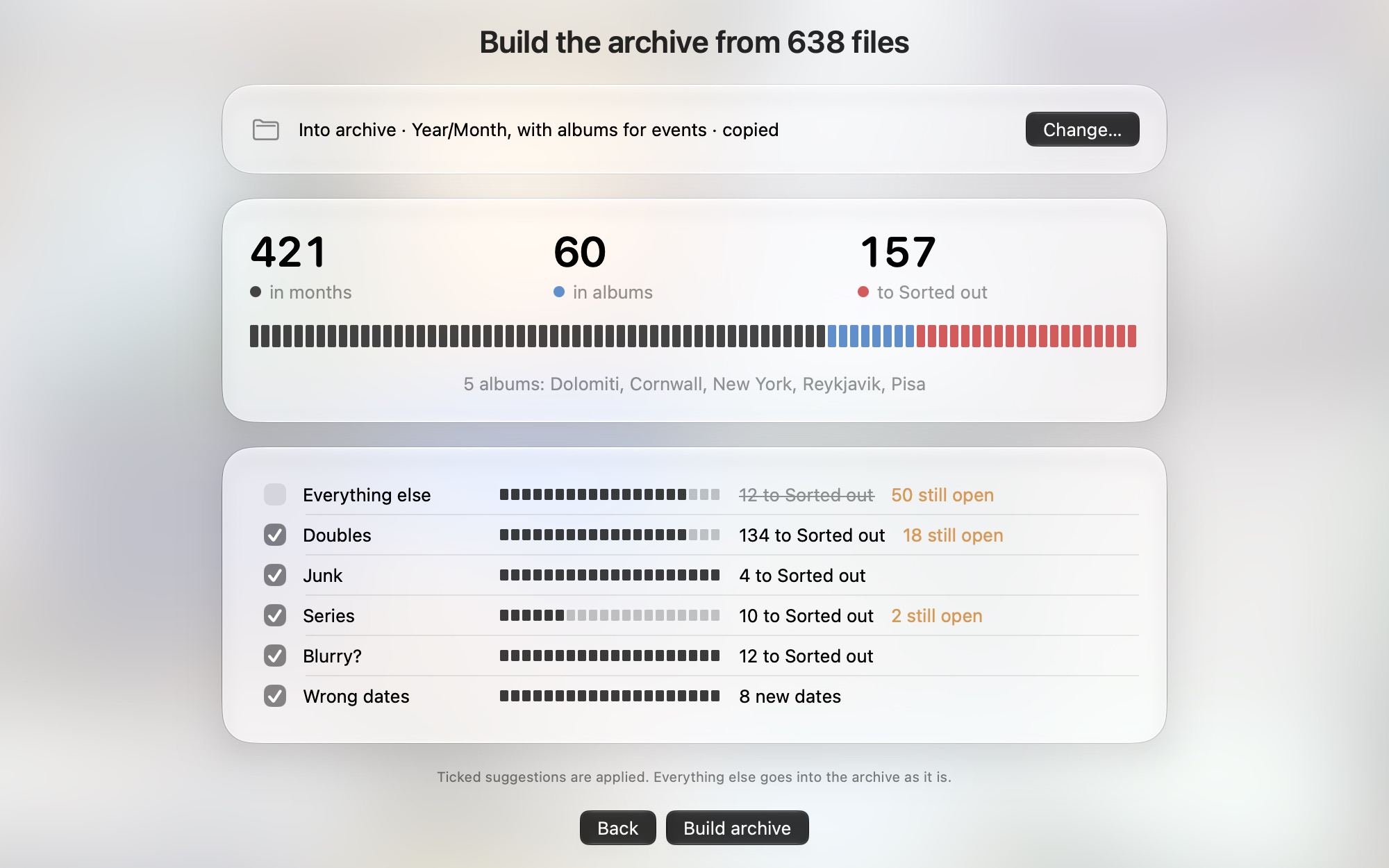The width and height of the screenshot is (1389, 868).
Task: Click the '8 new dates' text
Action: tap(790, 696)
